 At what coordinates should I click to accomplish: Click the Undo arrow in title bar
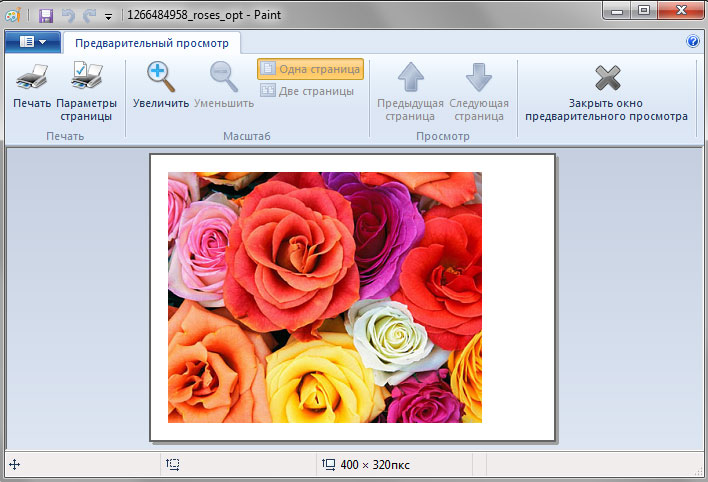click(68, 15)
